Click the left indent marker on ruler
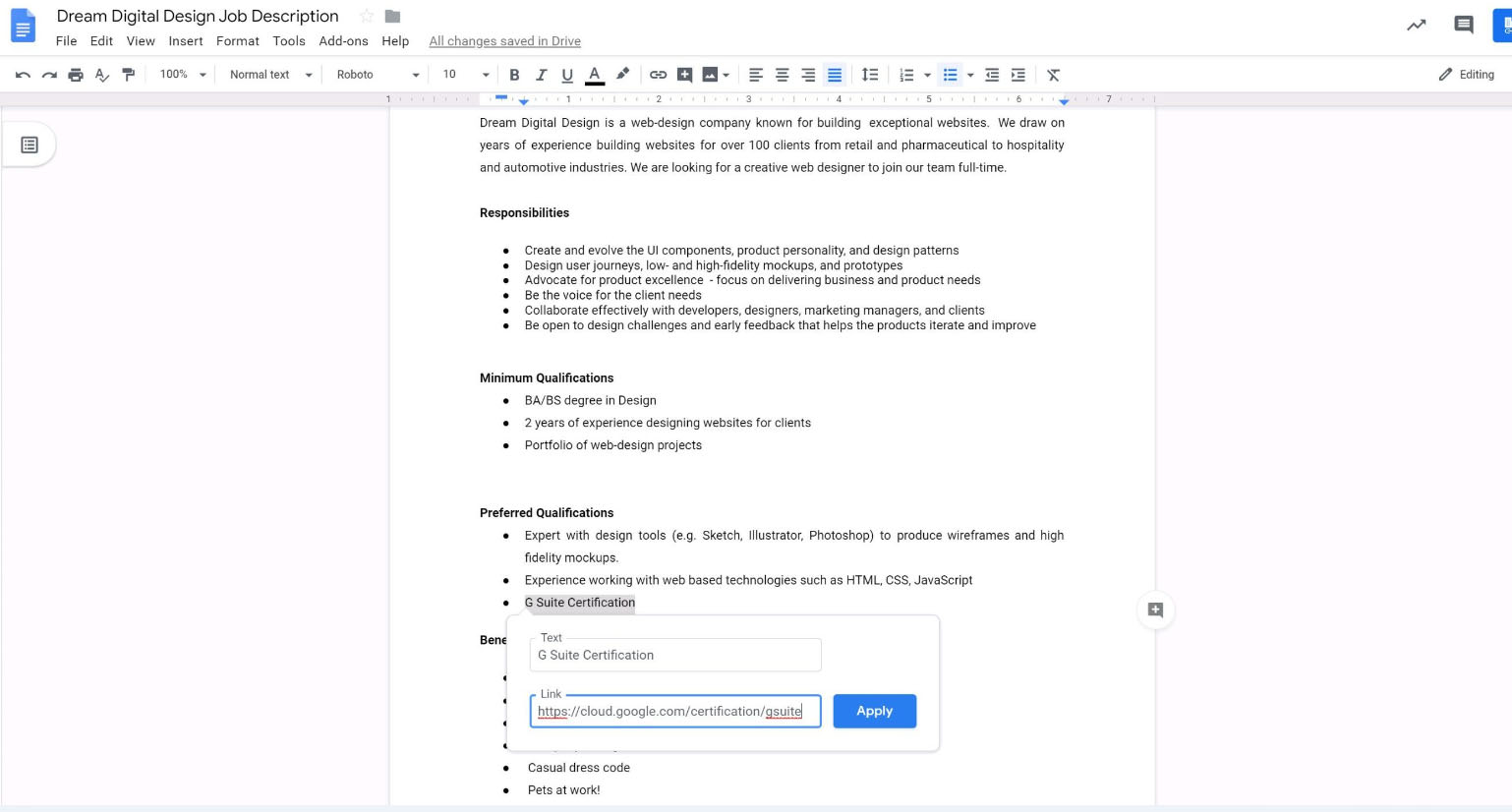 [x=524, y=101]
